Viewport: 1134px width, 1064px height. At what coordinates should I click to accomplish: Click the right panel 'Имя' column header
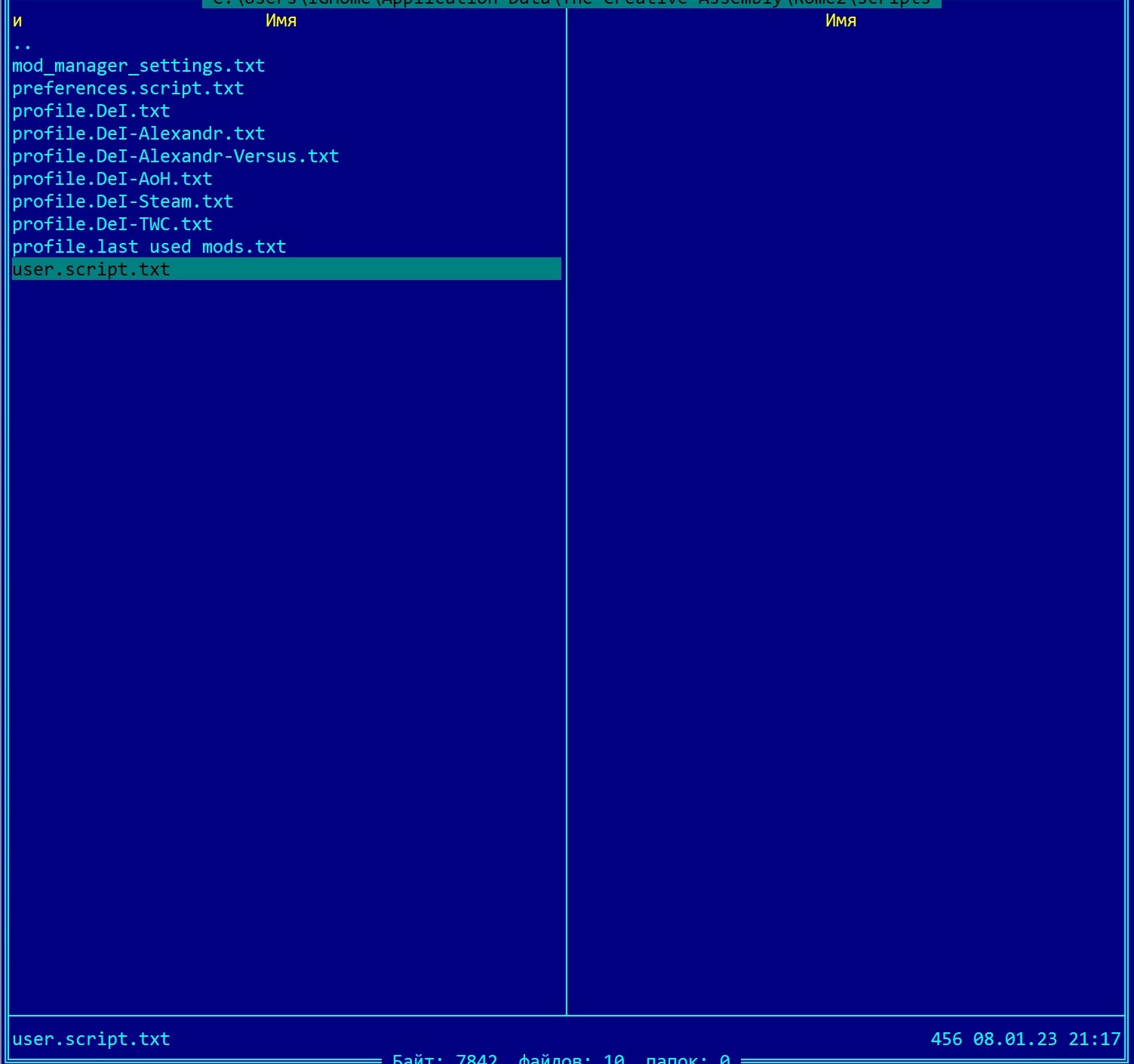pos(841,20)
